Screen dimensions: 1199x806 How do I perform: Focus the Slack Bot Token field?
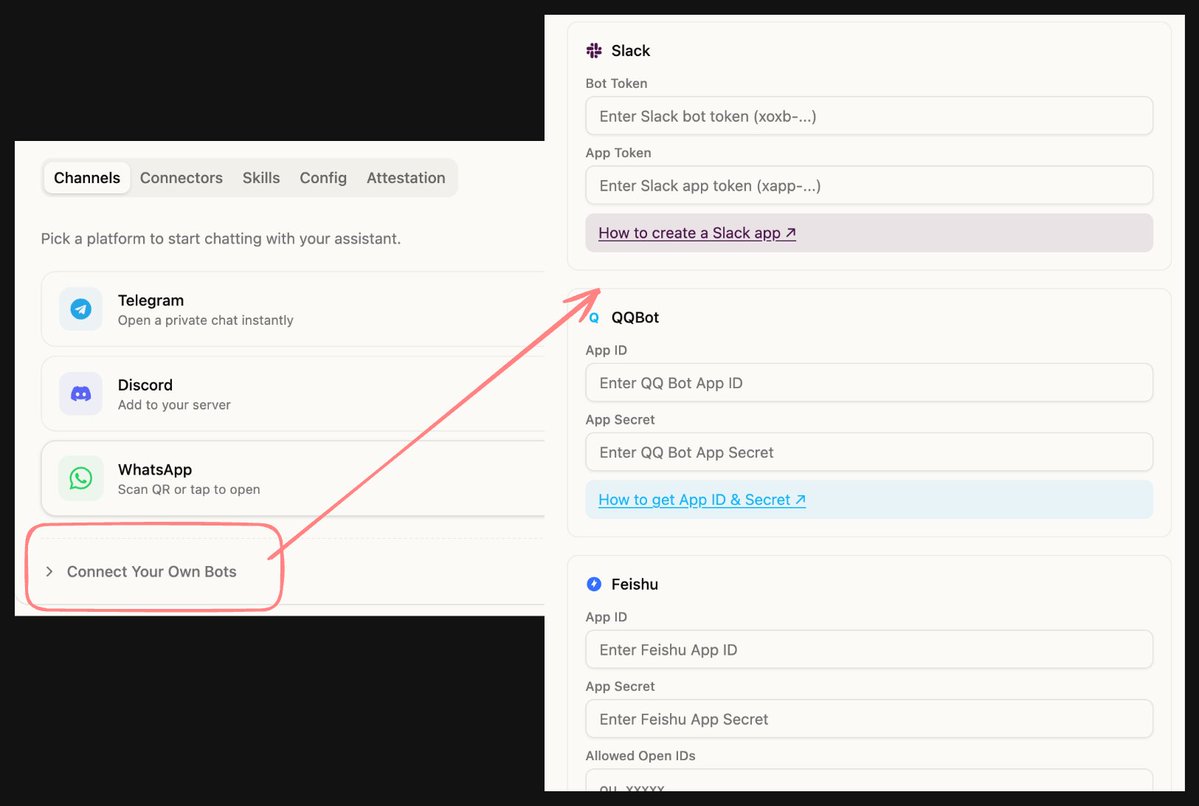(x=869, y=116)
